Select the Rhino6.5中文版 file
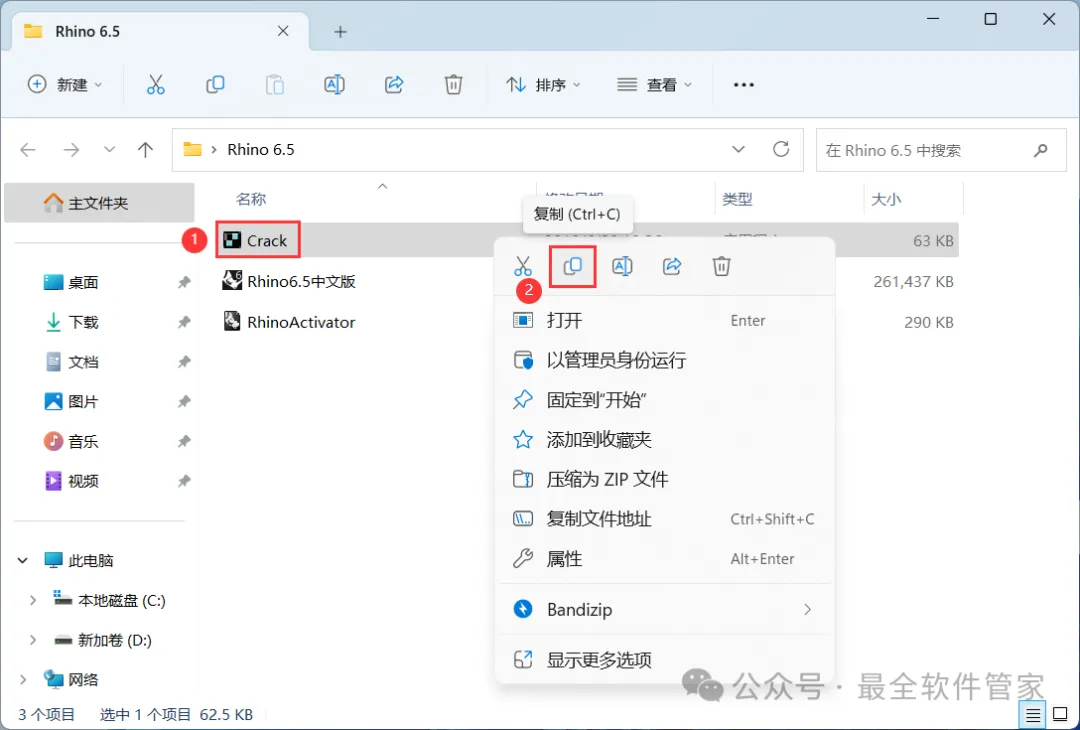The width and height of the screenshot is (1080, 730). coord(289,281)
